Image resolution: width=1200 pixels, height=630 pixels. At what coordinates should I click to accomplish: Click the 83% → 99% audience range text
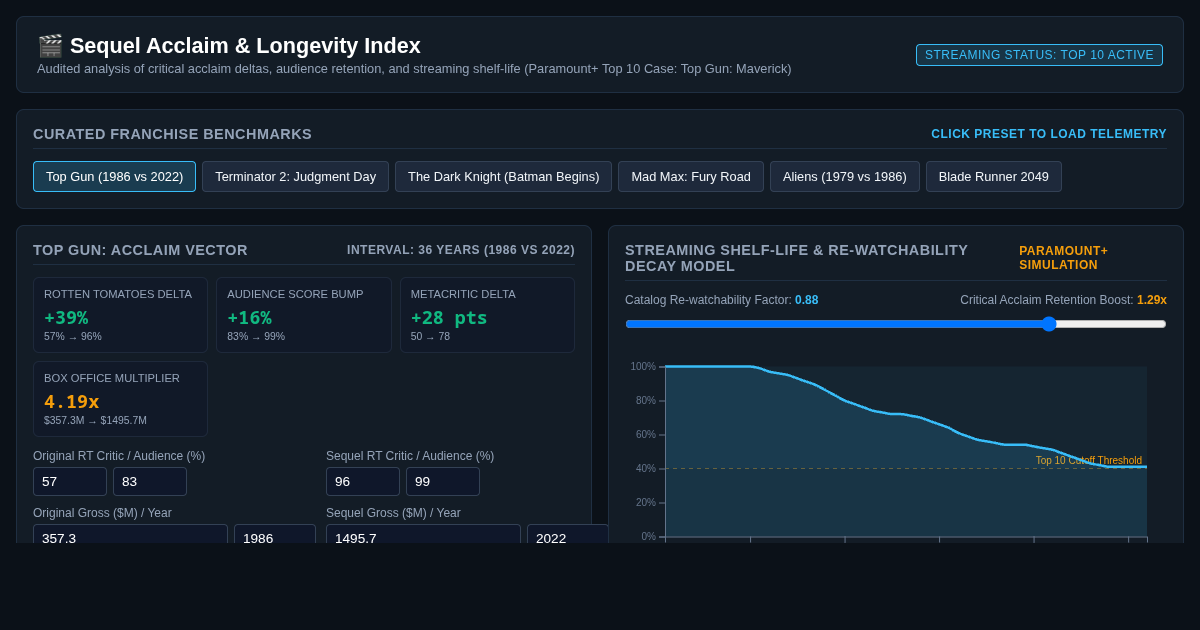[x=256, y=337]
